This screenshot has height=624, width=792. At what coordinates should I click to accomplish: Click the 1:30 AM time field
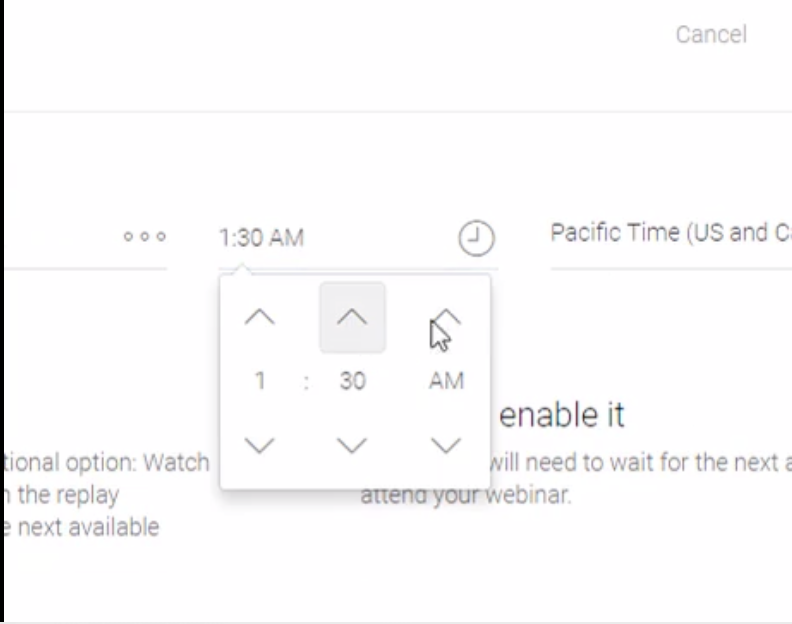(261, 238)
